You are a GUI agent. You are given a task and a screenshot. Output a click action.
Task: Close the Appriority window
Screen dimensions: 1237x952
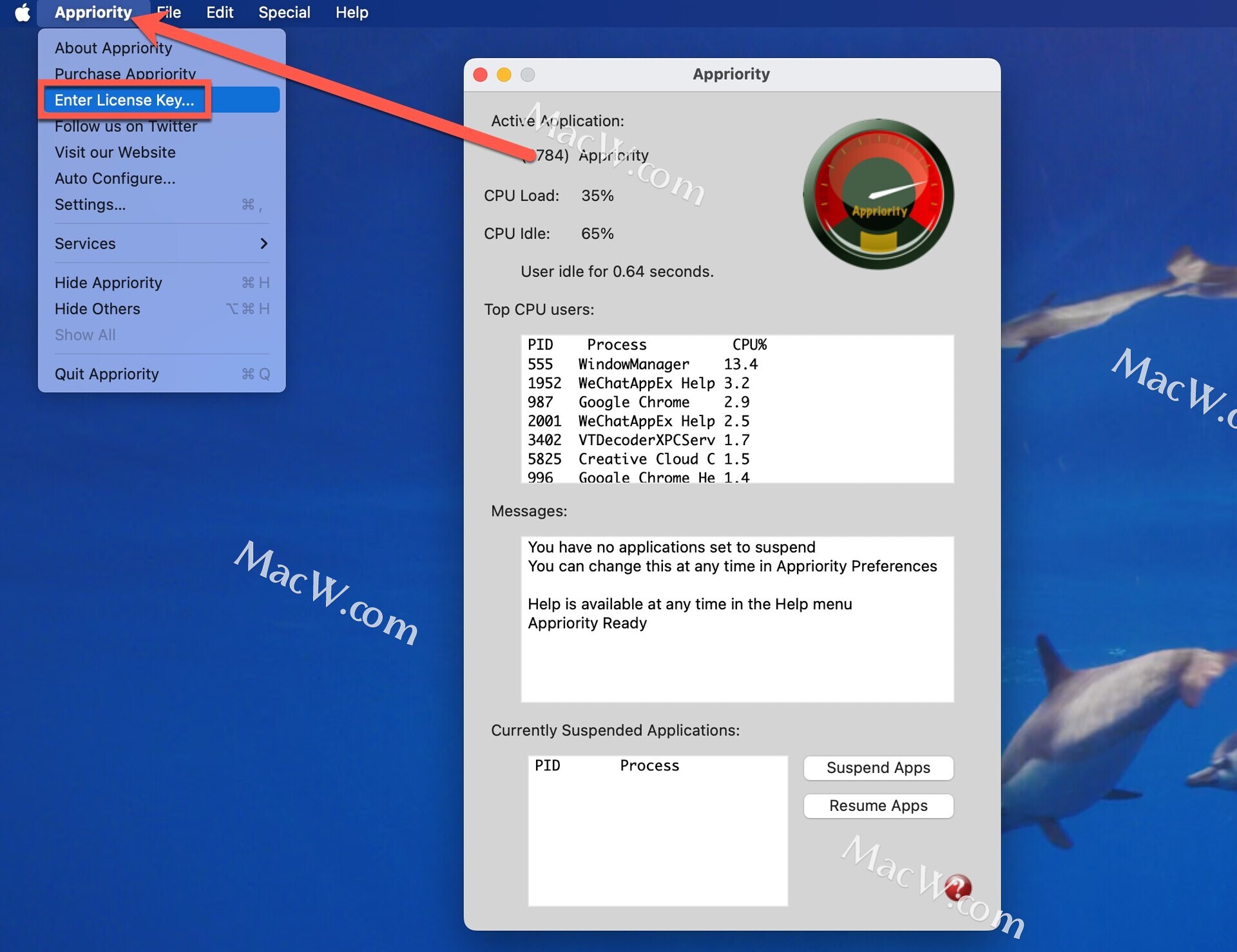pos(480,75)
